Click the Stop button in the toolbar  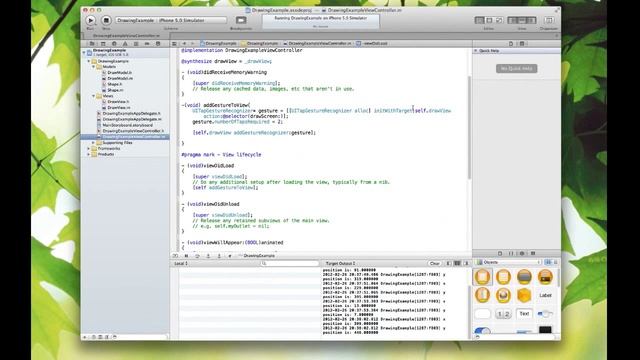(106, 20)
